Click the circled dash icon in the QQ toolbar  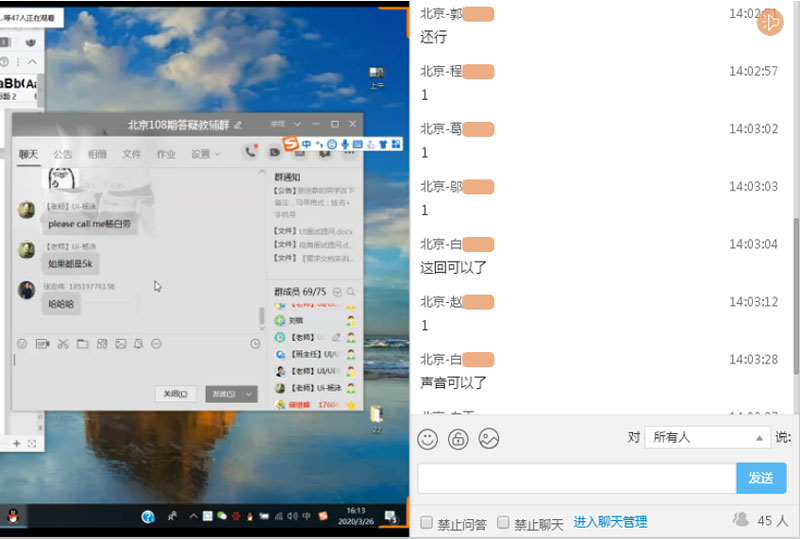(x=157, y=344)
